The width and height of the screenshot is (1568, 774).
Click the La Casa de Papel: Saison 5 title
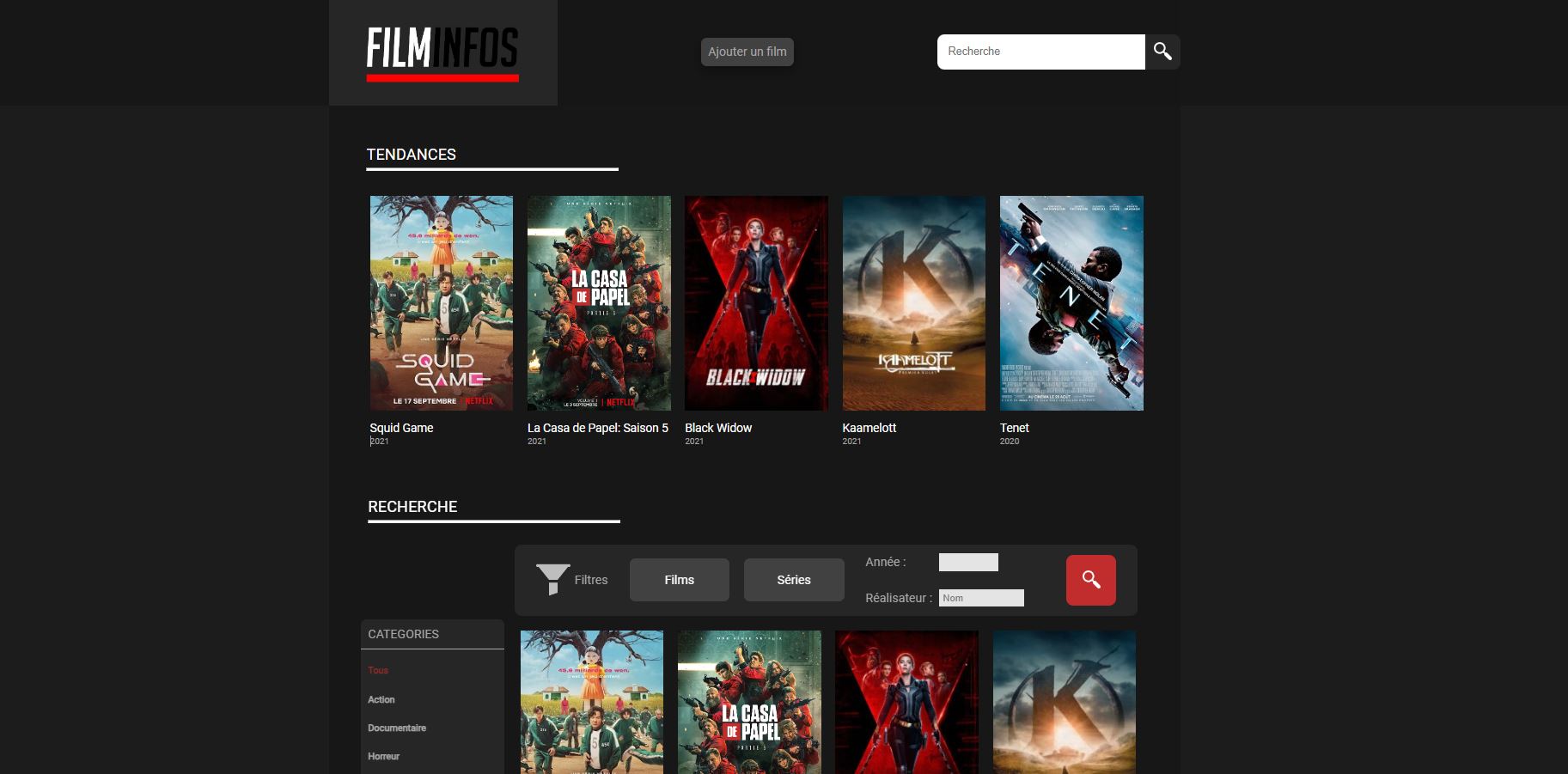(598, 428)
